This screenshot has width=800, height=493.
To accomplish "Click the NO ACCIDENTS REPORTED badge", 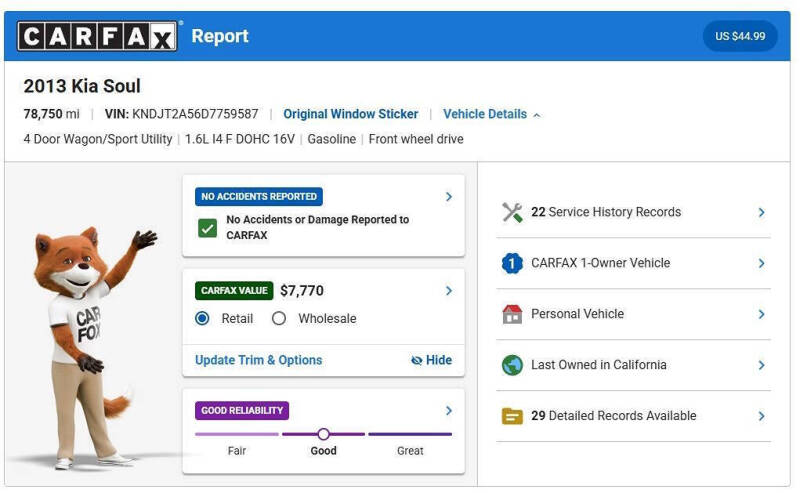I will (259, 196).
